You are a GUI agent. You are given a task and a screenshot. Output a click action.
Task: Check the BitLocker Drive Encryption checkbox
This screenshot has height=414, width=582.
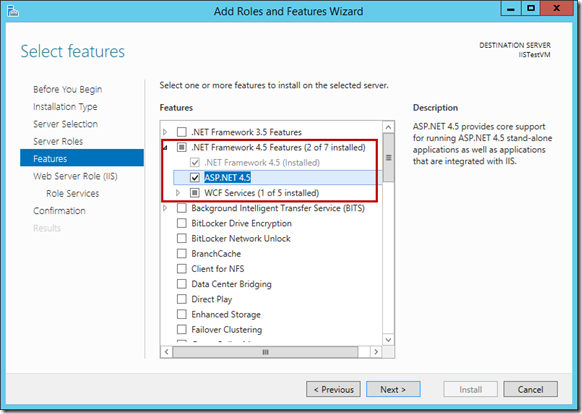pyautogui.click(x=182, y=223)
